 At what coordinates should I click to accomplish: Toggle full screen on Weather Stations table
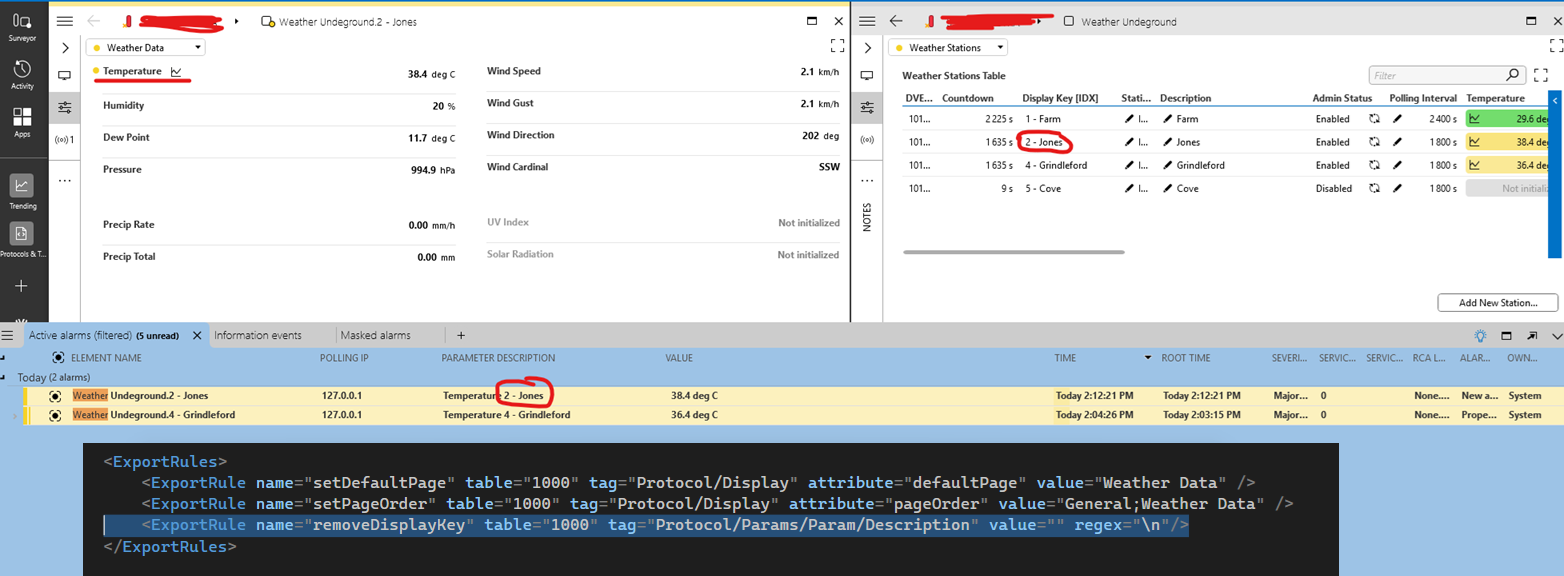click(x=1540, y=75)
